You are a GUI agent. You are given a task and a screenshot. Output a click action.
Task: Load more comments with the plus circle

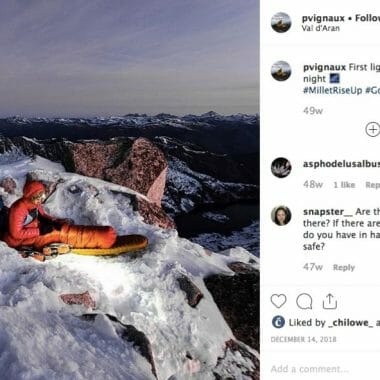373,129
